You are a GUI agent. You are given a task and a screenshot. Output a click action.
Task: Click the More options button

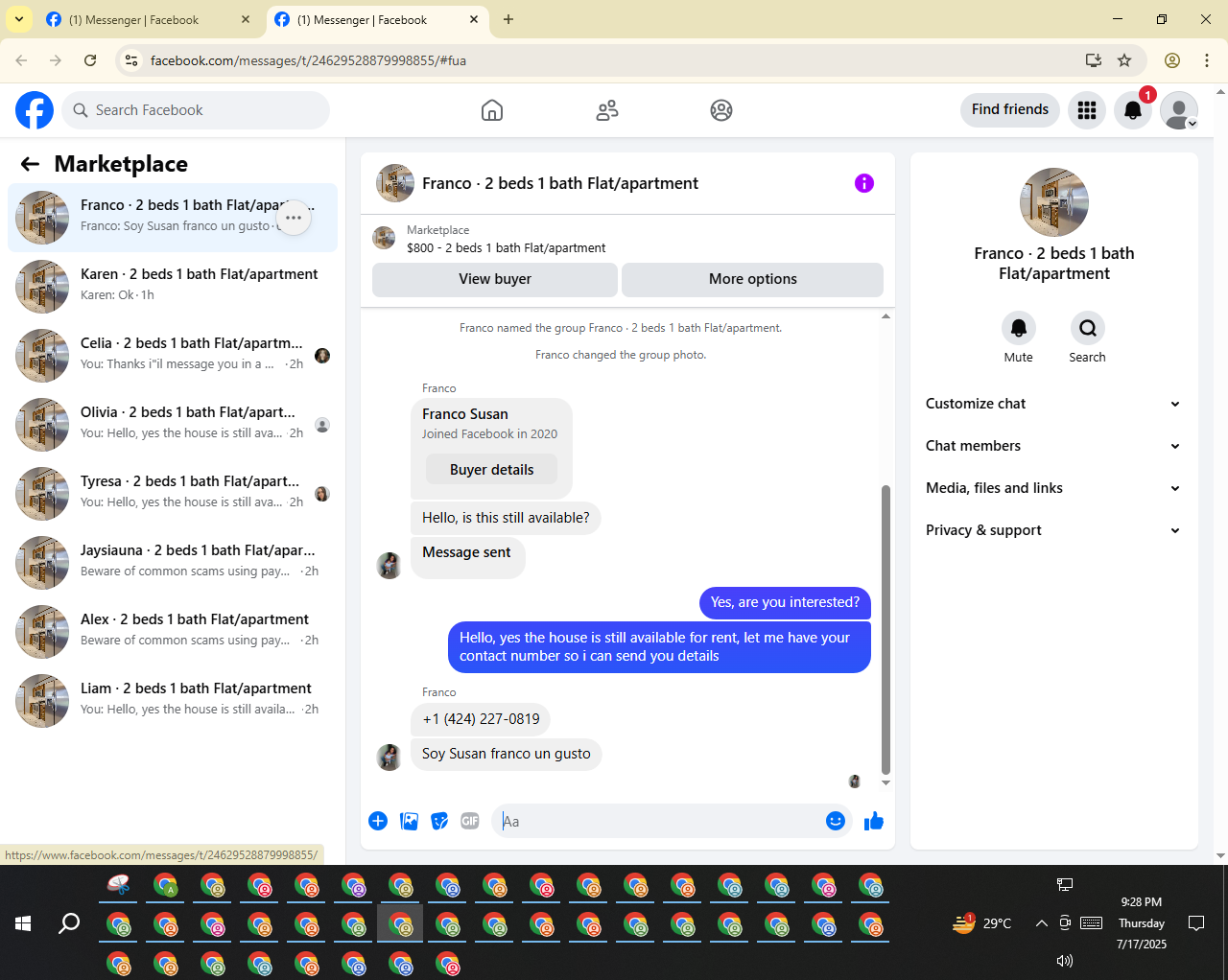[753, 279]
